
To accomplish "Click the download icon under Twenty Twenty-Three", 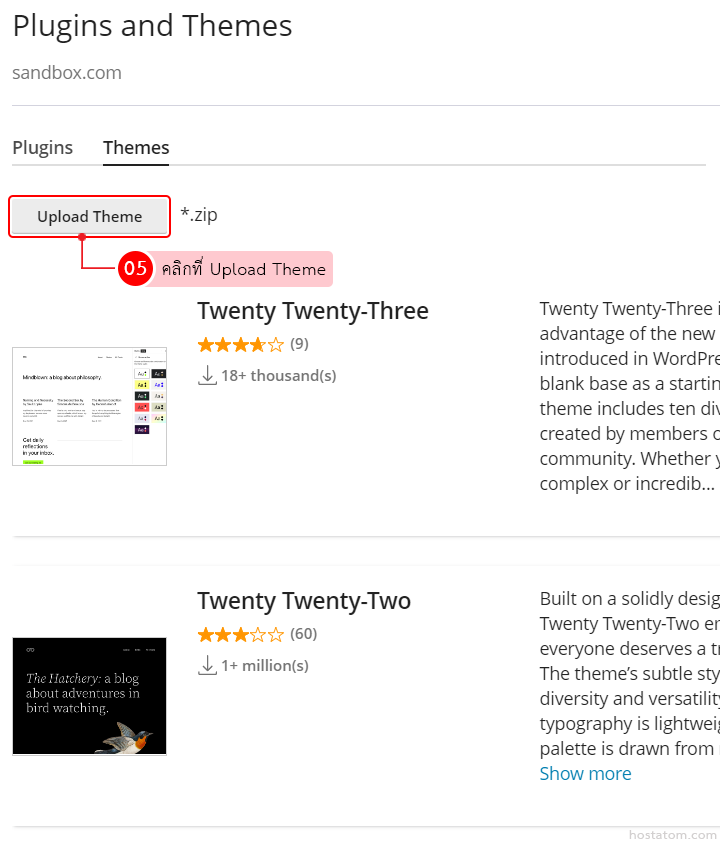I will (x=207, y=375).
